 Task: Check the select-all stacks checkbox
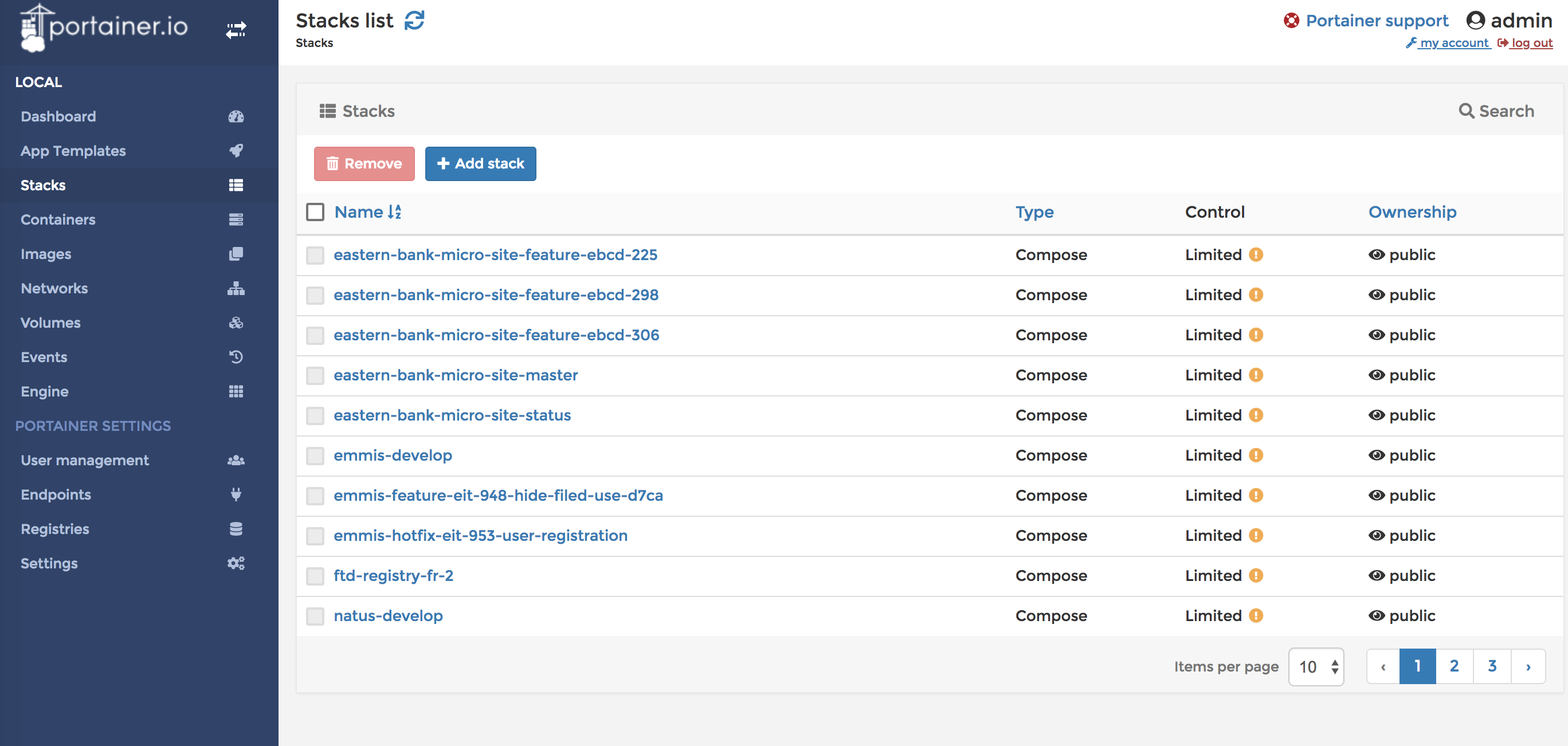pos(315,212)
